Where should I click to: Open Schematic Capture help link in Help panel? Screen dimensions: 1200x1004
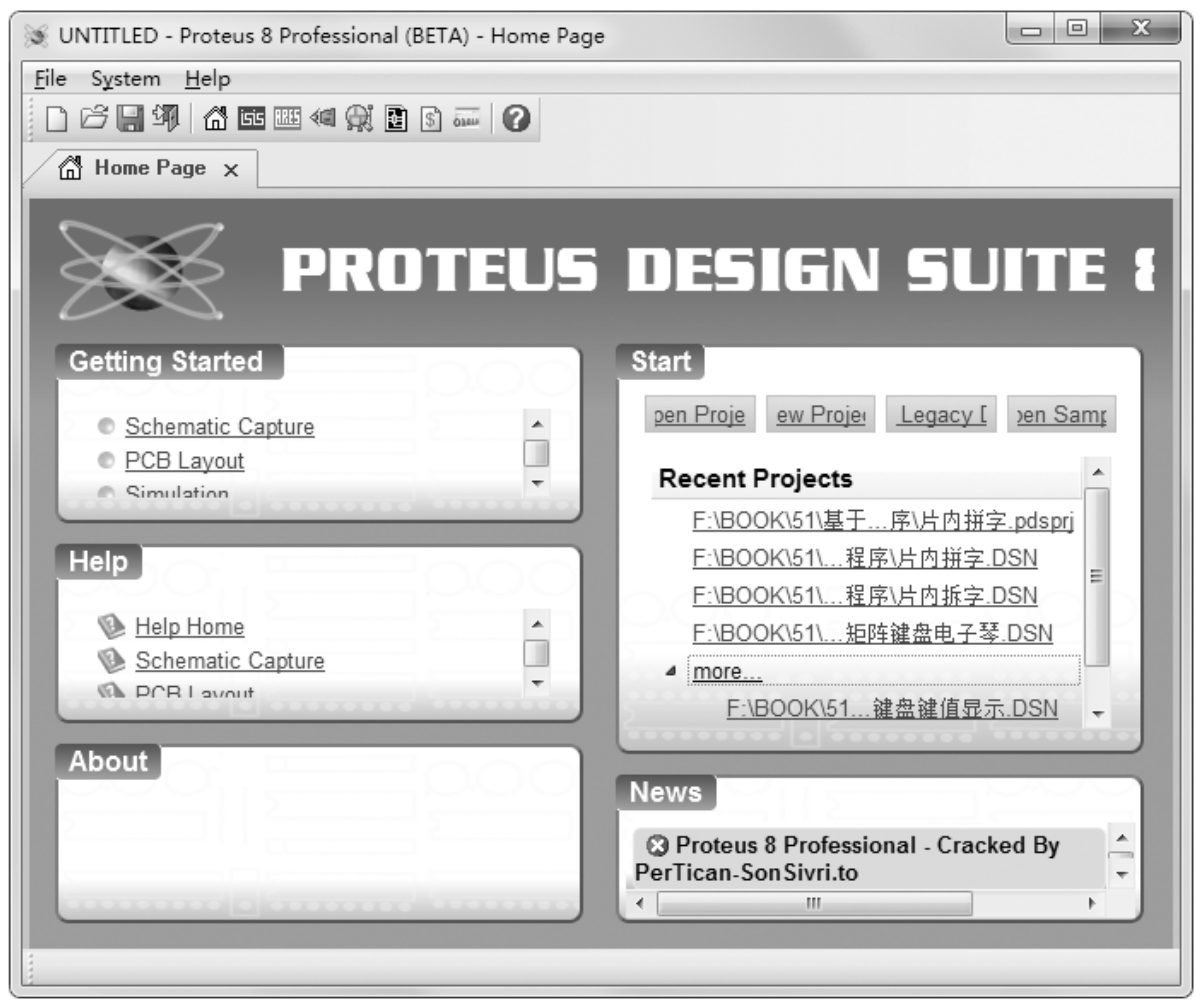(230, 661)
